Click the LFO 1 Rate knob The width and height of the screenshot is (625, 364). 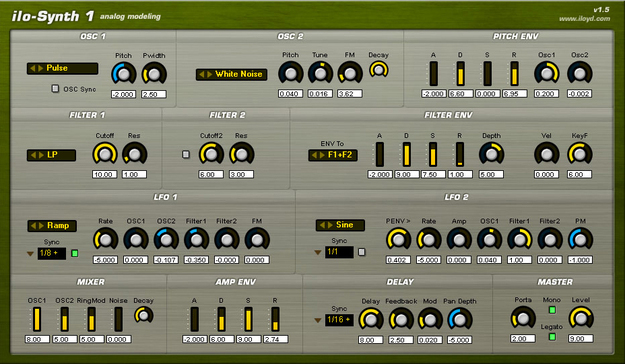(x=106, y=239)
